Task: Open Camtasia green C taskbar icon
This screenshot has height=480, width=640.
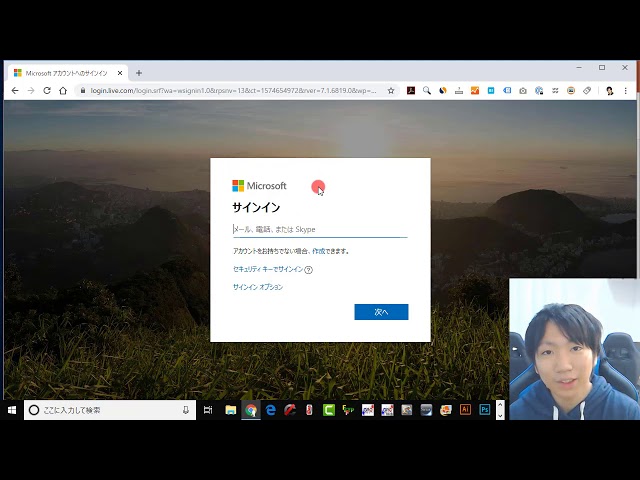Action: coord(329,410)
